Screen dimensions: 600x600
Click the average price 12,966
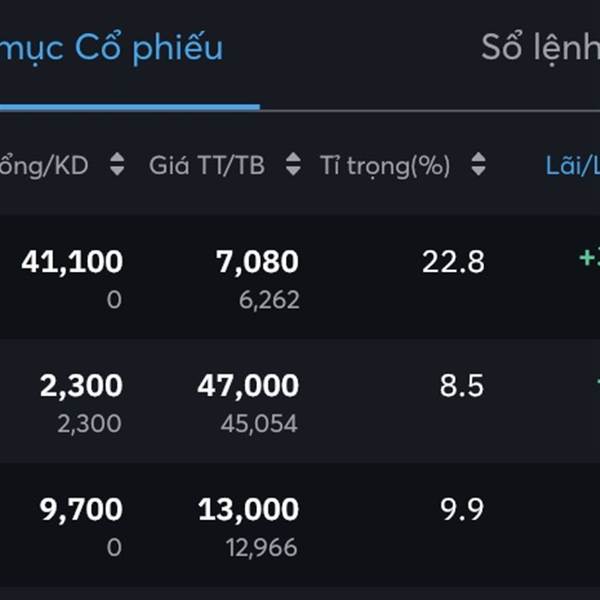(x=261, y=548)
